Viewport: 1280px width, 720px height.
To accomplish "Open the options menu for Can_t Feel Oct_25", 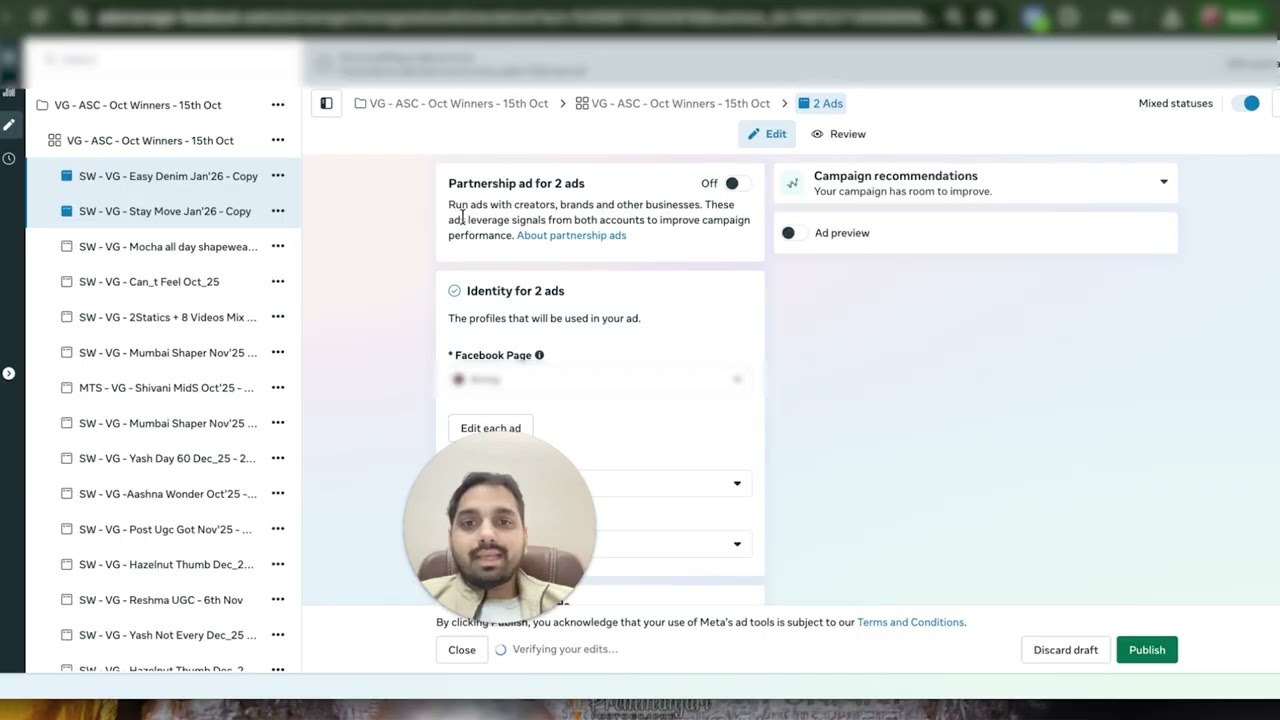I will pos(278,282).
